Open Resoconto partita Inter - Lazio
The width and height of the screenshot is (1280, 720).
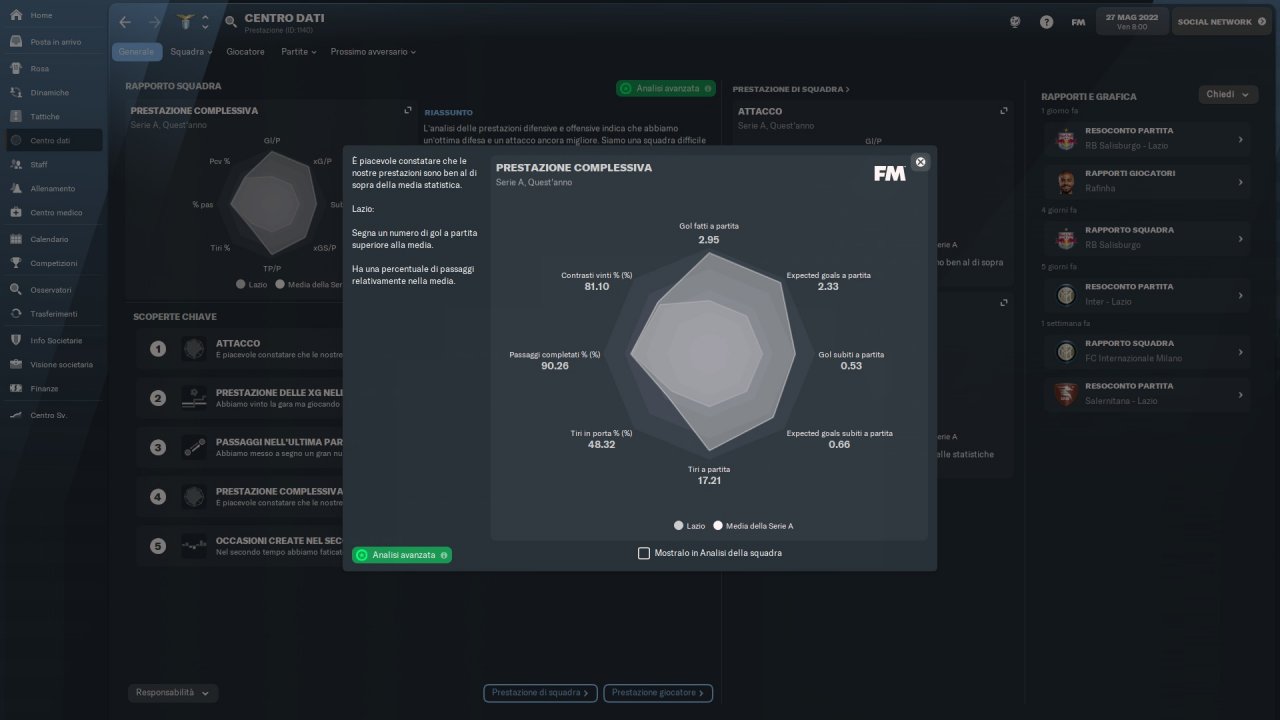click(1145, 295)
